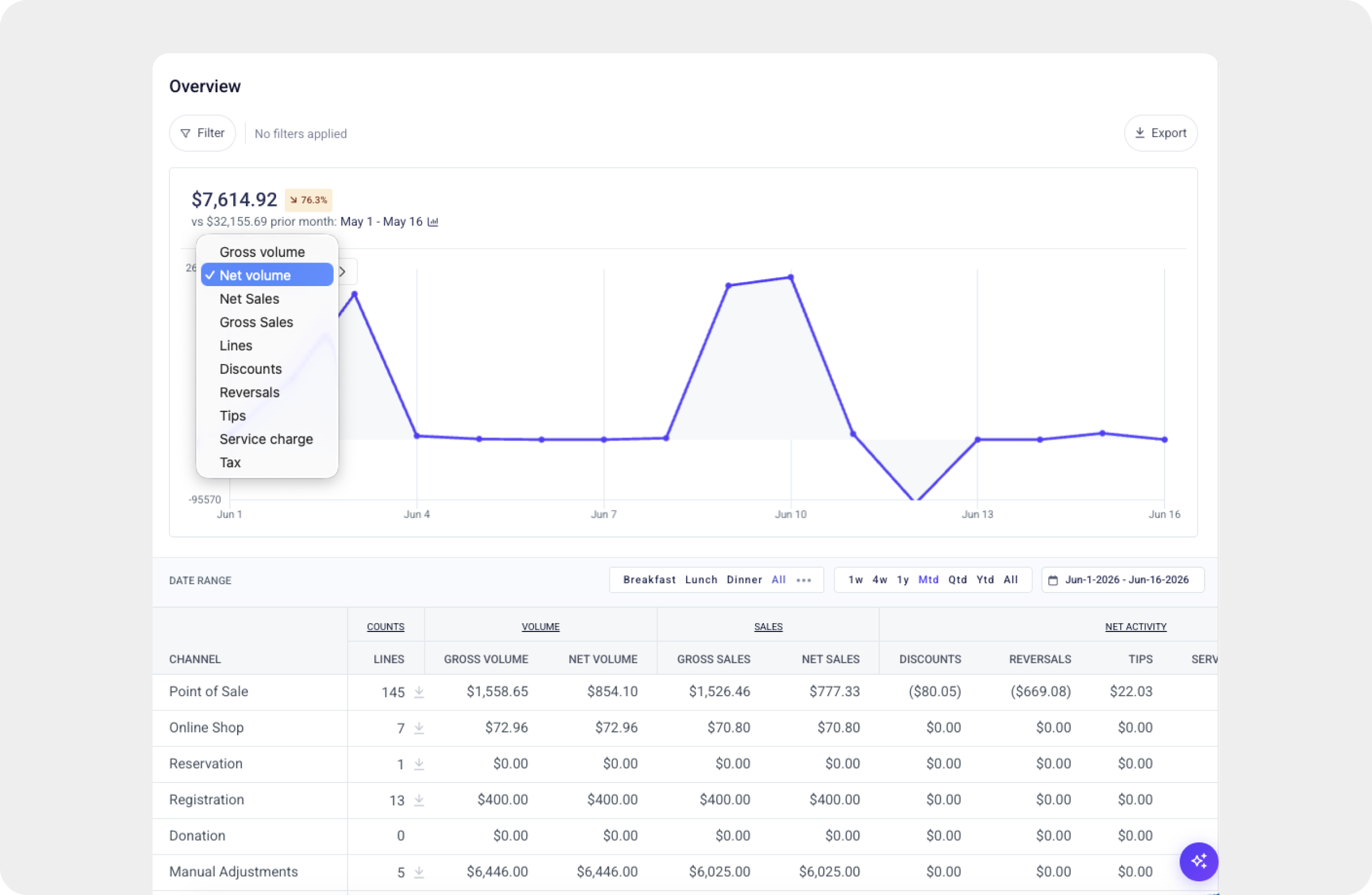Viewport: 1372px width, 895px height.
Task: Click the Reservation channel name
Action: pyautogui.click(x=206, y=764)
